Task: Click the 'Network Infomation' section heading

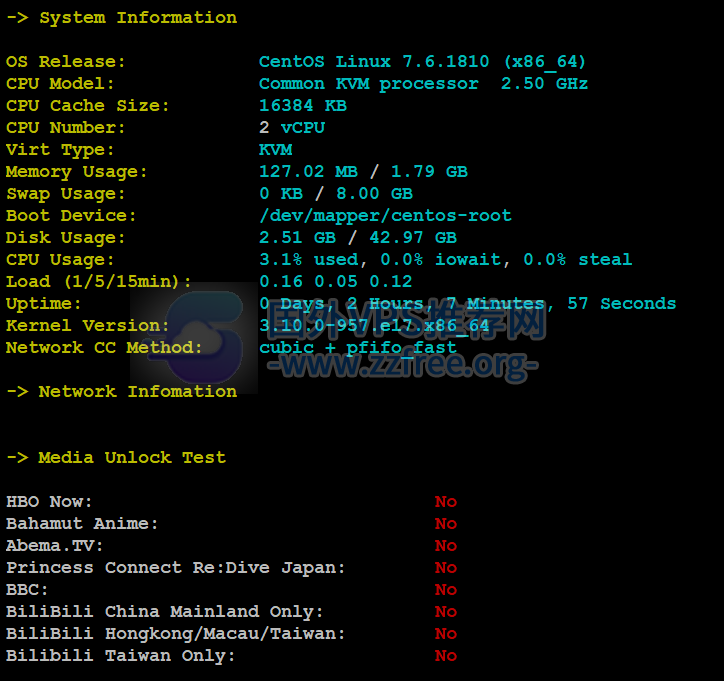Action: tap(138, 392)
